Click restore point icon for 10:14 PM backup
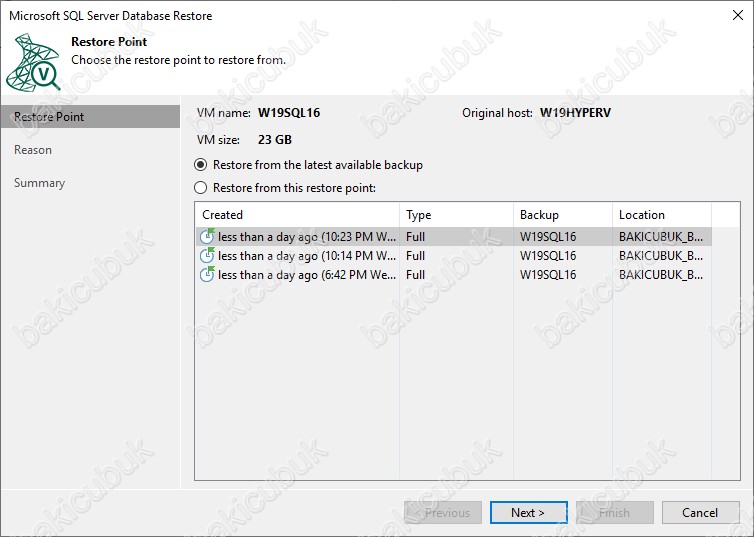 pos(207,255)
